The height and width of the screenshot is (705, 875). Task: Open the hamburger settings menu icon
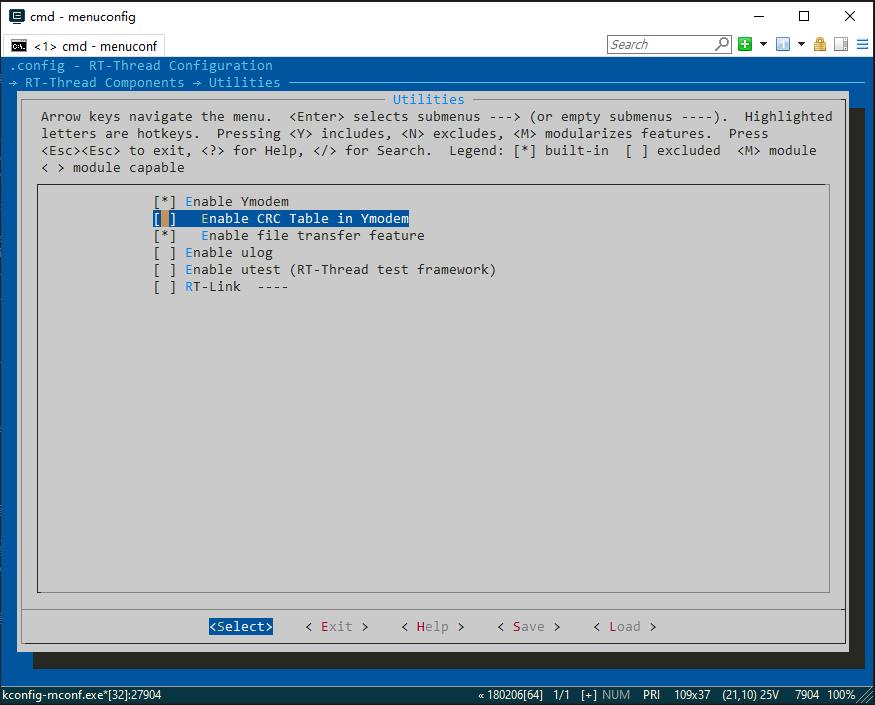[862, 44]
